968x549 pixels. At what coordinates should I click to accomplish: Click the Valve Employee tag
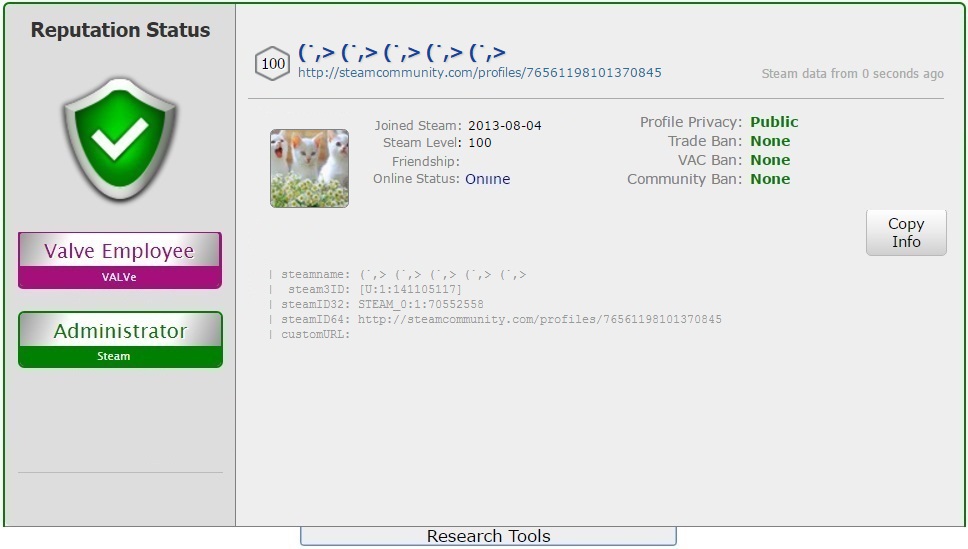(x=119, y=260)
